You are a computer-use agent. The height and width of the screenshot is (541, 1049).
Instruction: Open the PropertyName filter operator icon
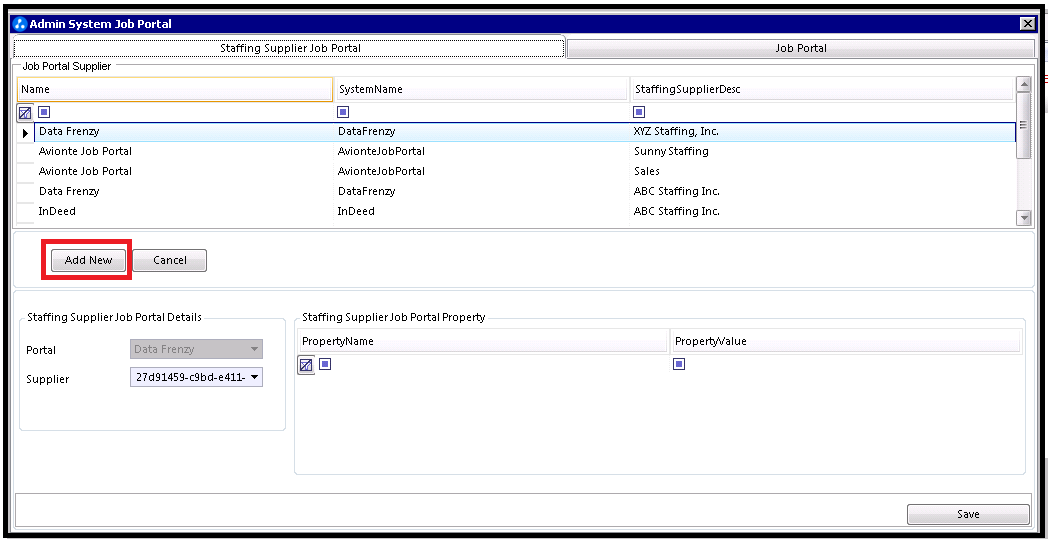pyautogui.click(x=325, y=364)
